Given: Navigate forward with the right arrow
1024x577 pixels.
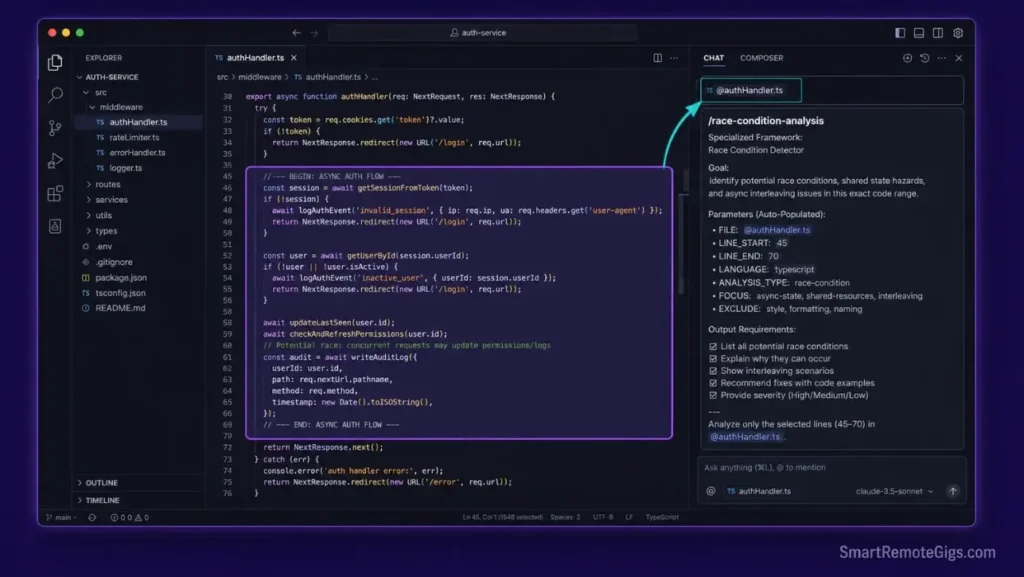Looking at the screenshot, I should pyautogui.click(x=314, y=33).
